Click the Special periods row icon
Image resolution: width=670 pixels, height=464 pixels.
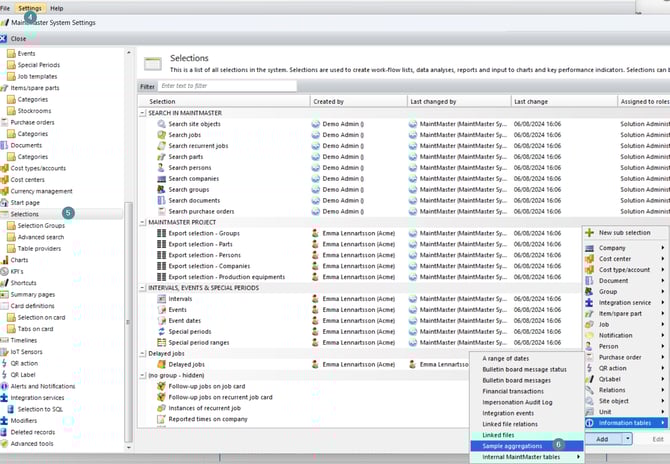[x=161, y=330]
